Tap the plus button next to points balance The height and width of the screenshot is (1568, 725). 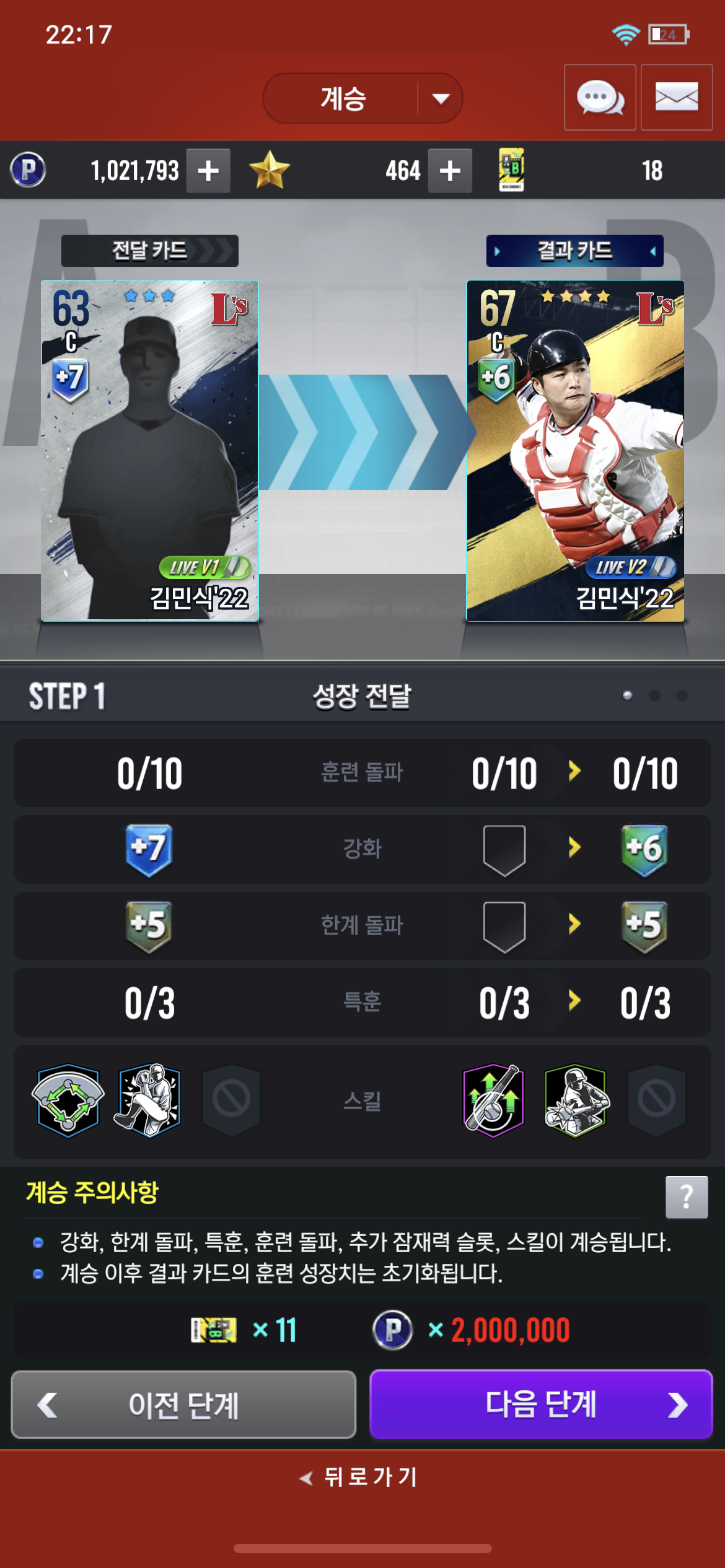pos(209,170)
